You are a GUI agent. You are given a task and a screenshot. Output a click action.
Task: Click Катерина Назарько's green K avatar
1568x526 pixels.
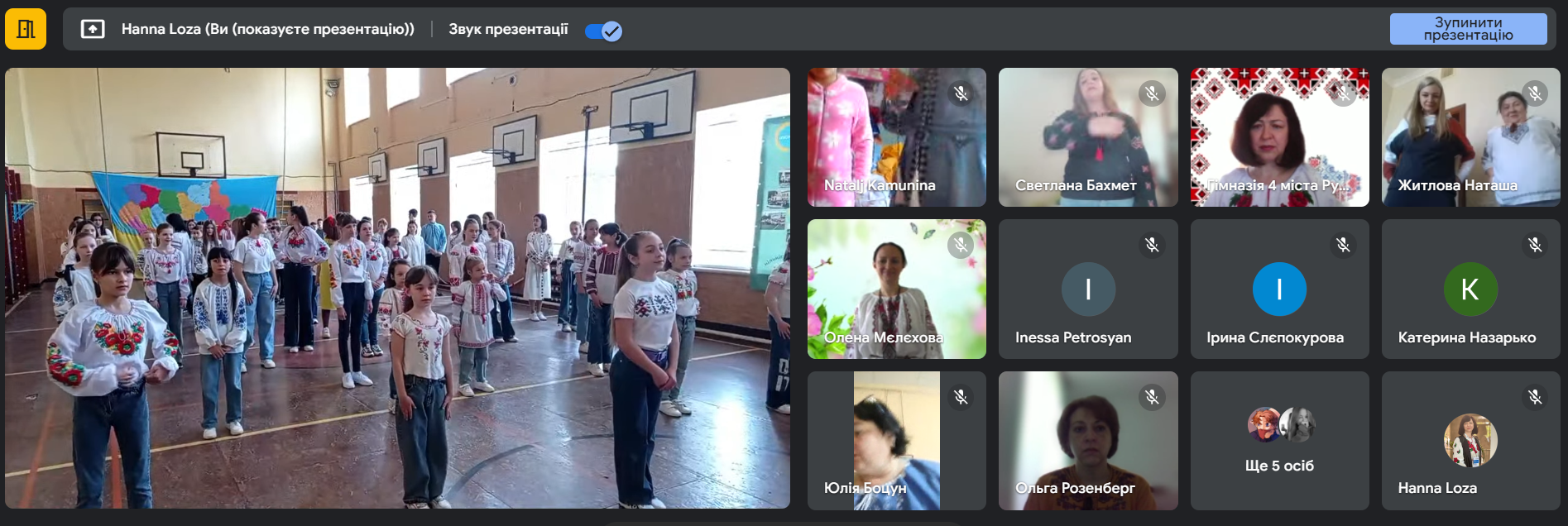point(1470,289)
